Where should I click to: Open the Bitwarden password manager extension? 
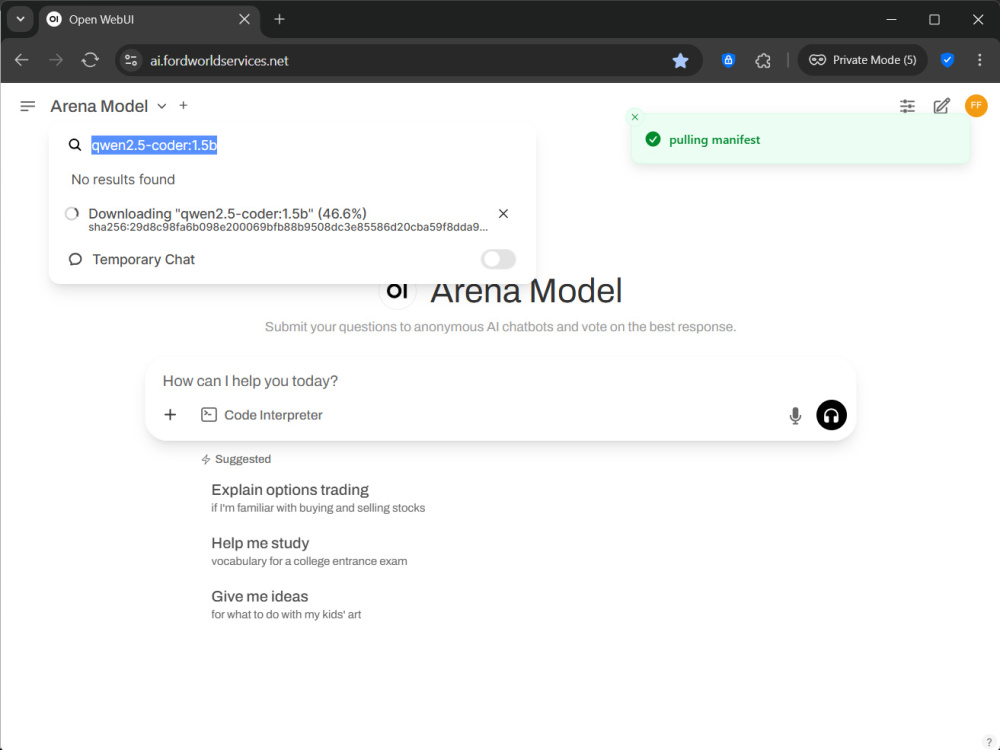click(x=728, y=60)
